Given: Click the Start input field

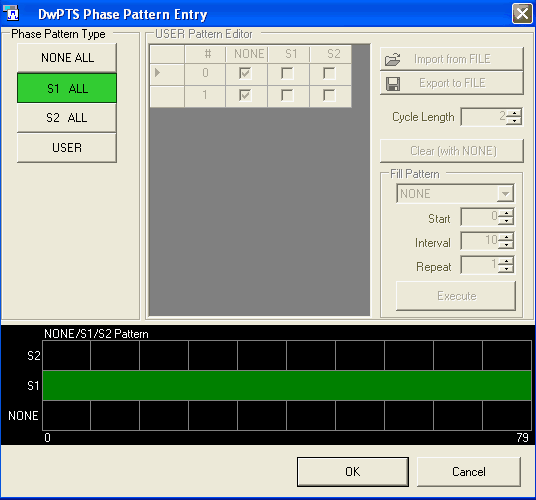Looking at the screenshot, I should 480,217.
